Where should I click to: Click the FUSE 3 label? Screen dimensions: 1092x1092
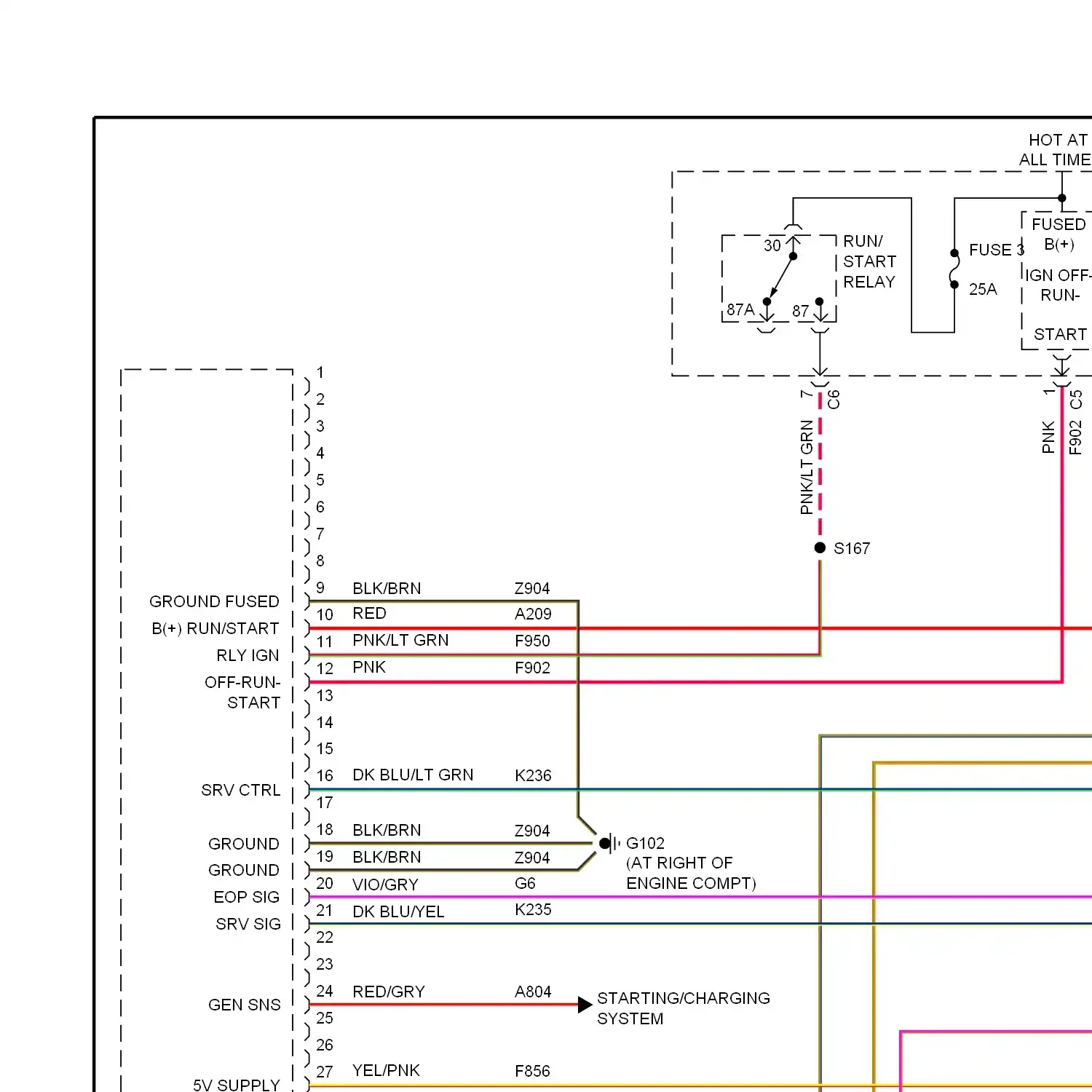pos(997,250)
